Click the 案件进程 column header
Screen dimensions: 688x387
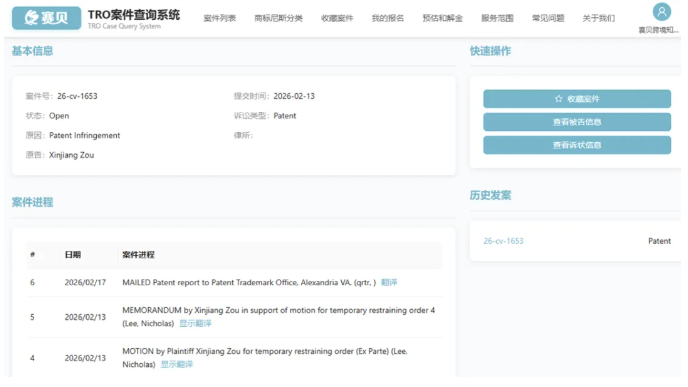138,255
